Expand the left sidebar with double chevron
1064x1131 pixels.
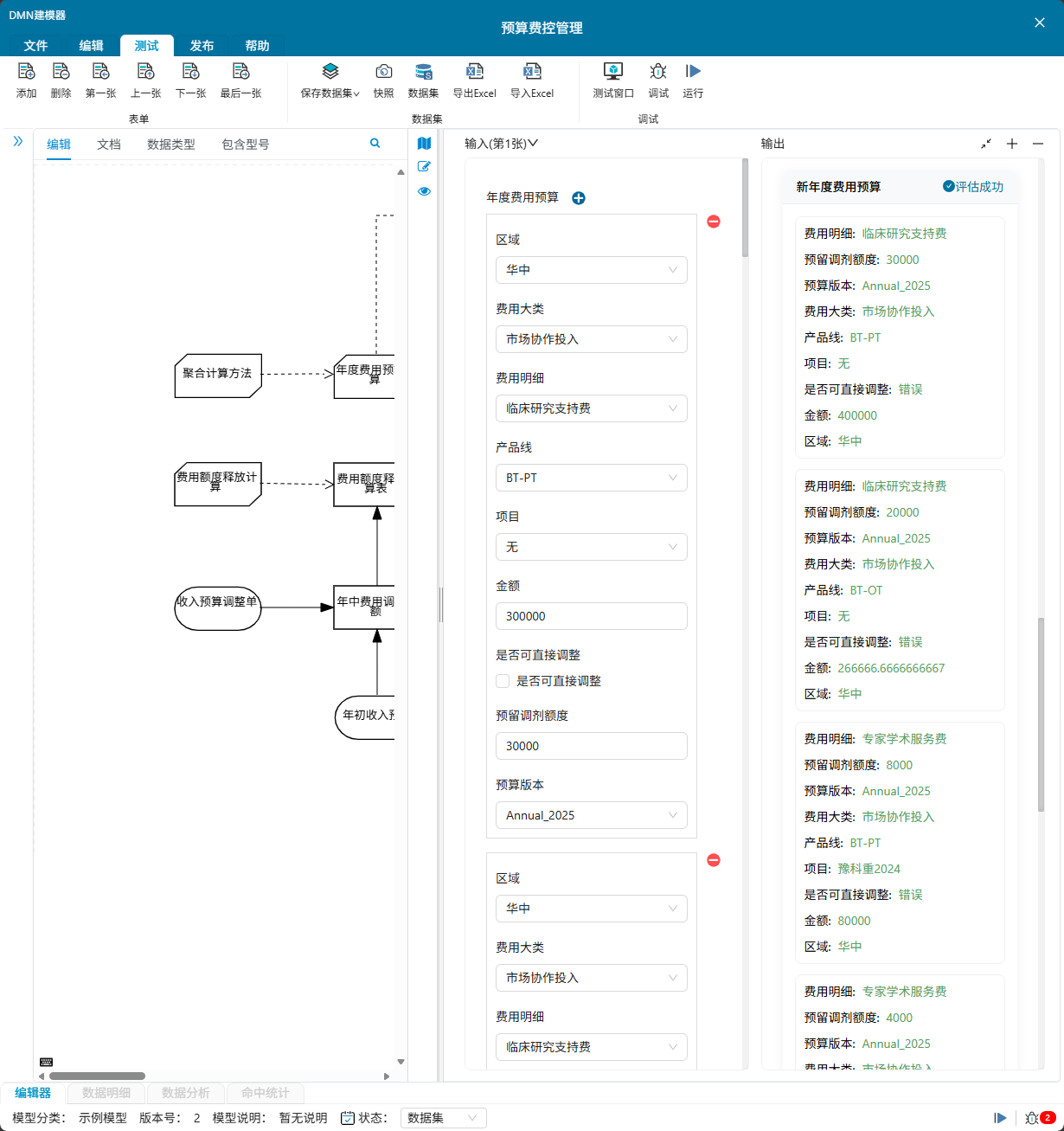(x=17, y=141)
